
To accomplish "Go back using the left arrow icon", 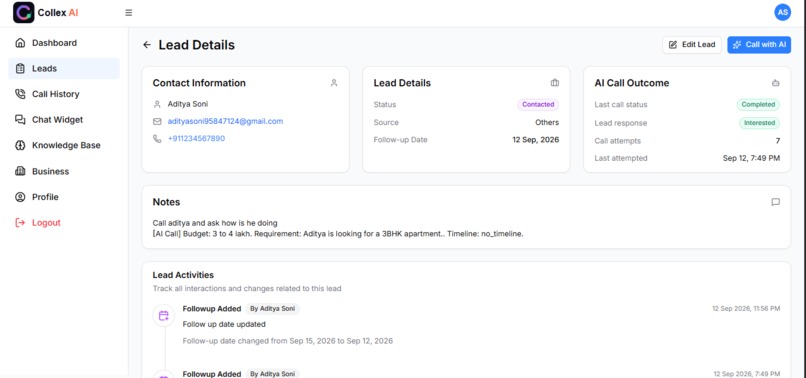I will tap(147, 45).
